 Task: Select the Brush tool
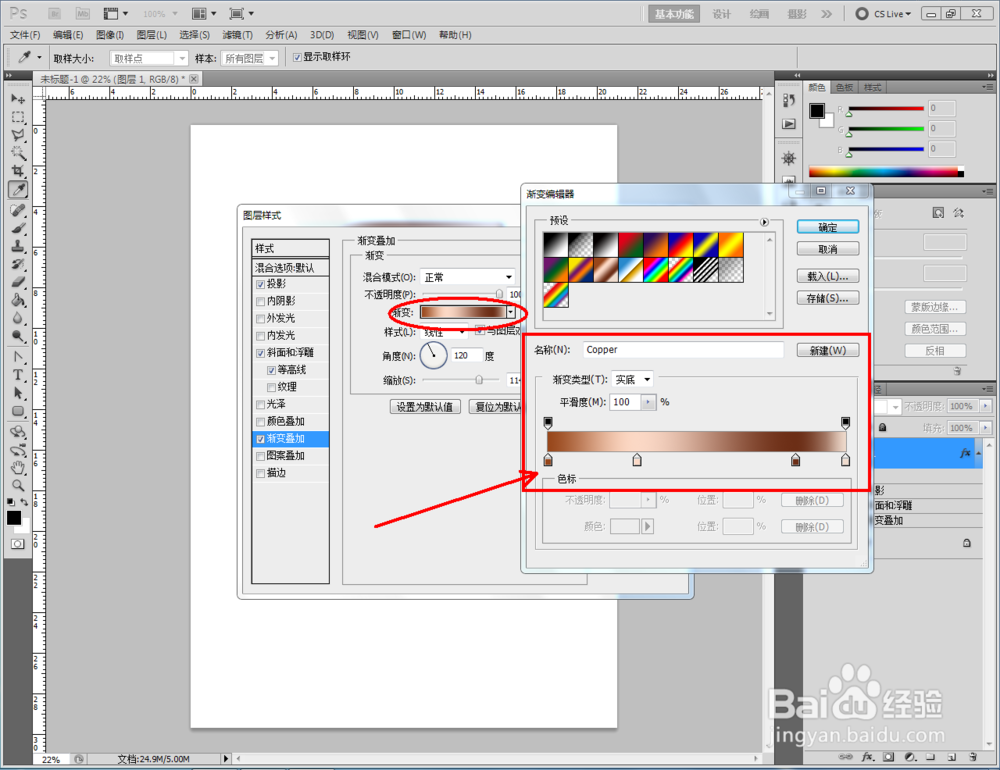(18, 228)
